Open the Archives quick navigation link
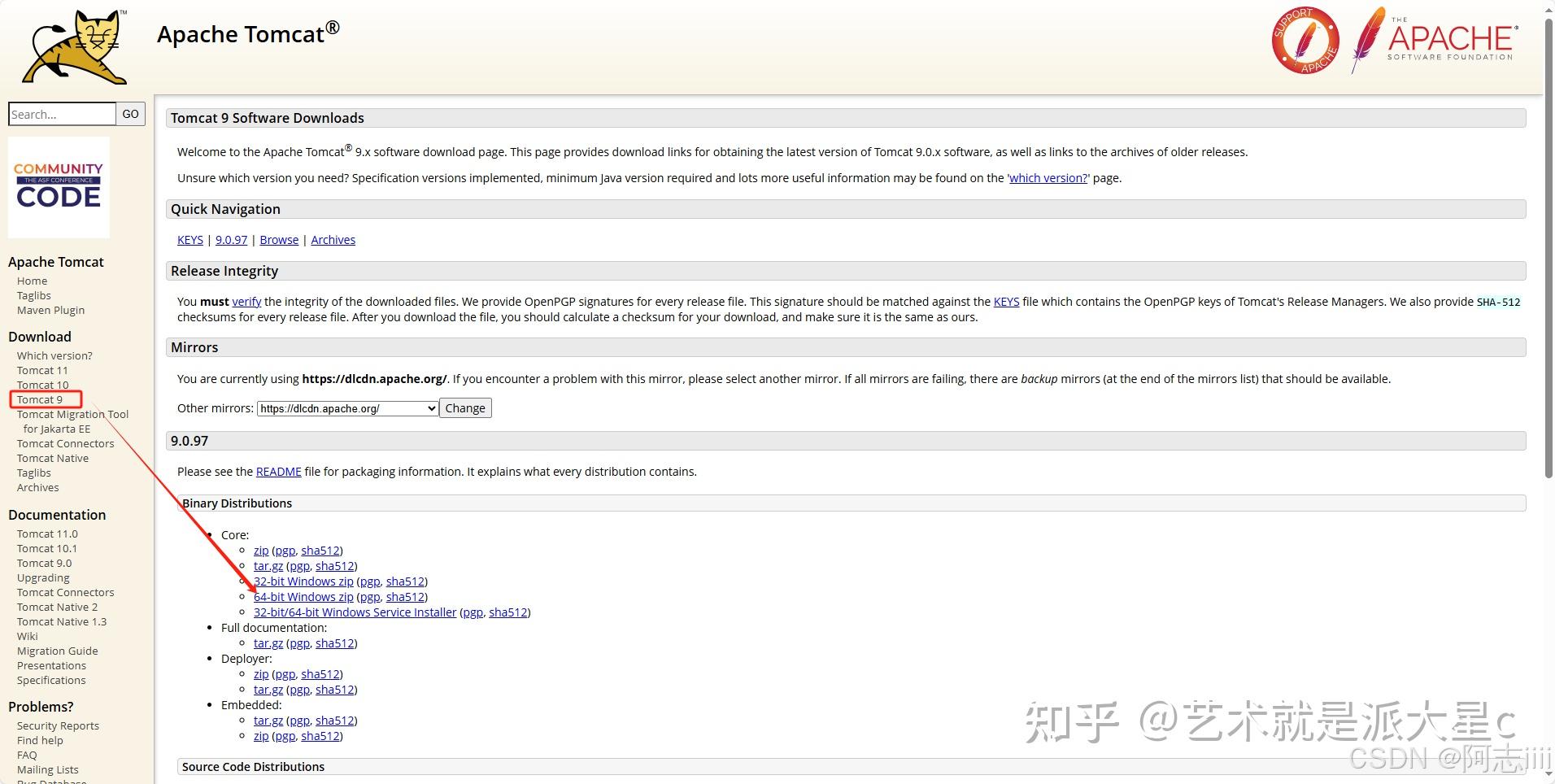This screenshot has width=1555, height=784. pyautogui.click(x=333, y=240)
